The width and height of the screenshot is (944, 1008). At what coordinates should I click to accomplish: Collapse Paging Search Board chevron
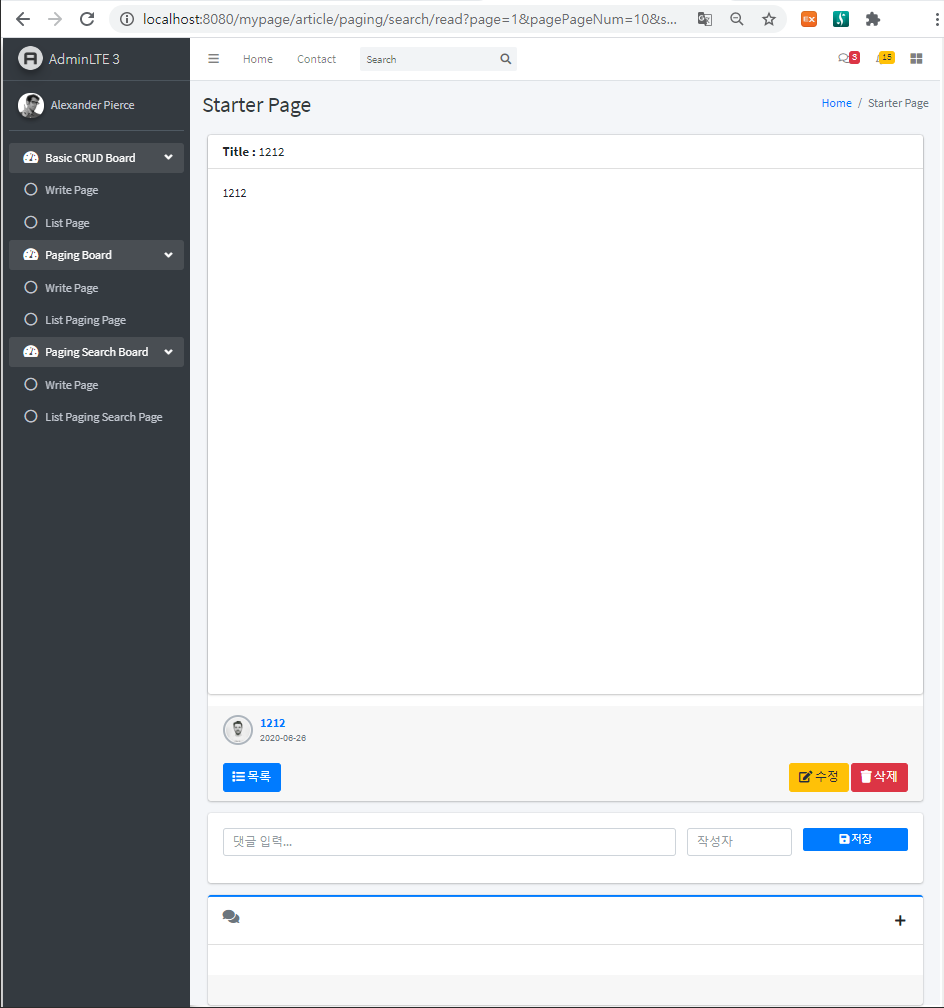[x=168, y=352]
